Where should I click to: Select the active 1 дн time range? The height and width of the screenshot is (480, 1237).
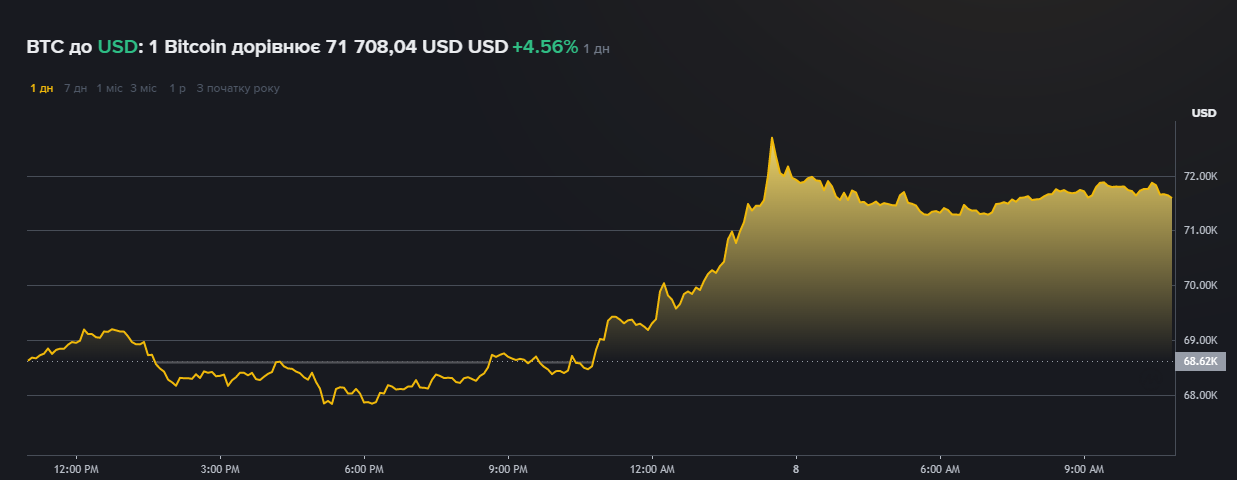click(x=41, y=88)
